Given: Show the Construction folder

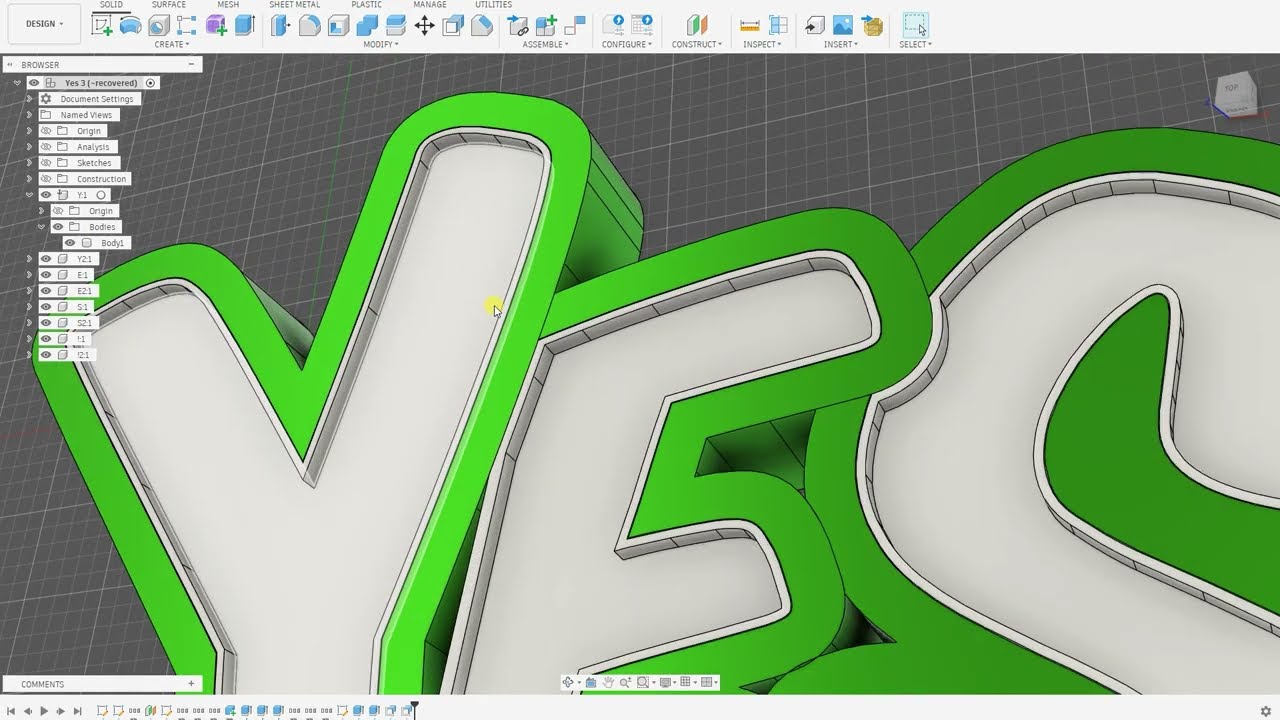Looking at the screenshot, I should (46, 179).
